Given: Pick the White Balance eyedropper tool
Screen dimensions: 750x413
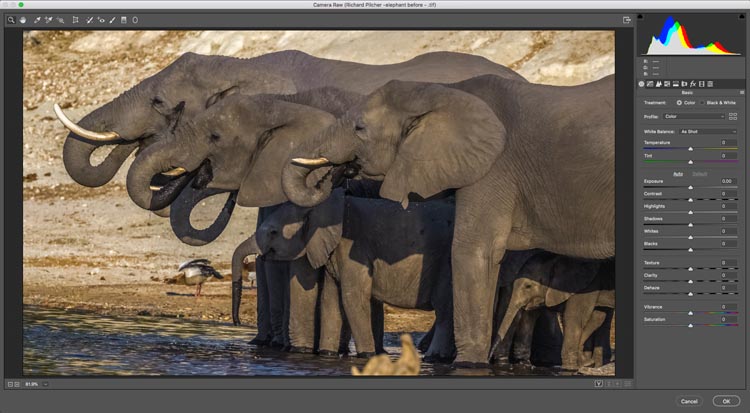Looking at the screenshot, I should click(x=37, y=20).
